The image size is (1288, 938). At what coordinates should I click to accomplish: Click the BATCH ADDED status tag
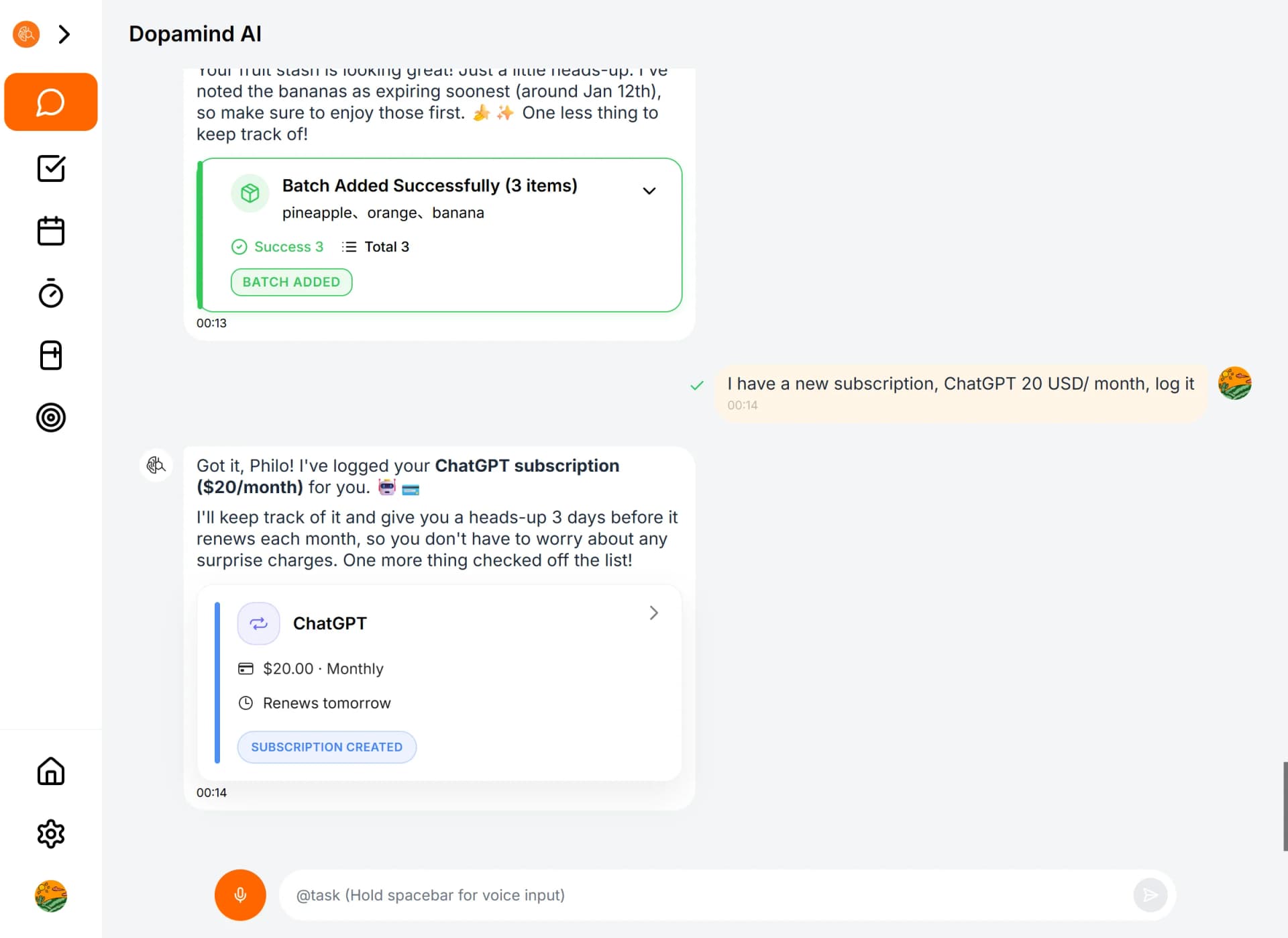point(291,282)
